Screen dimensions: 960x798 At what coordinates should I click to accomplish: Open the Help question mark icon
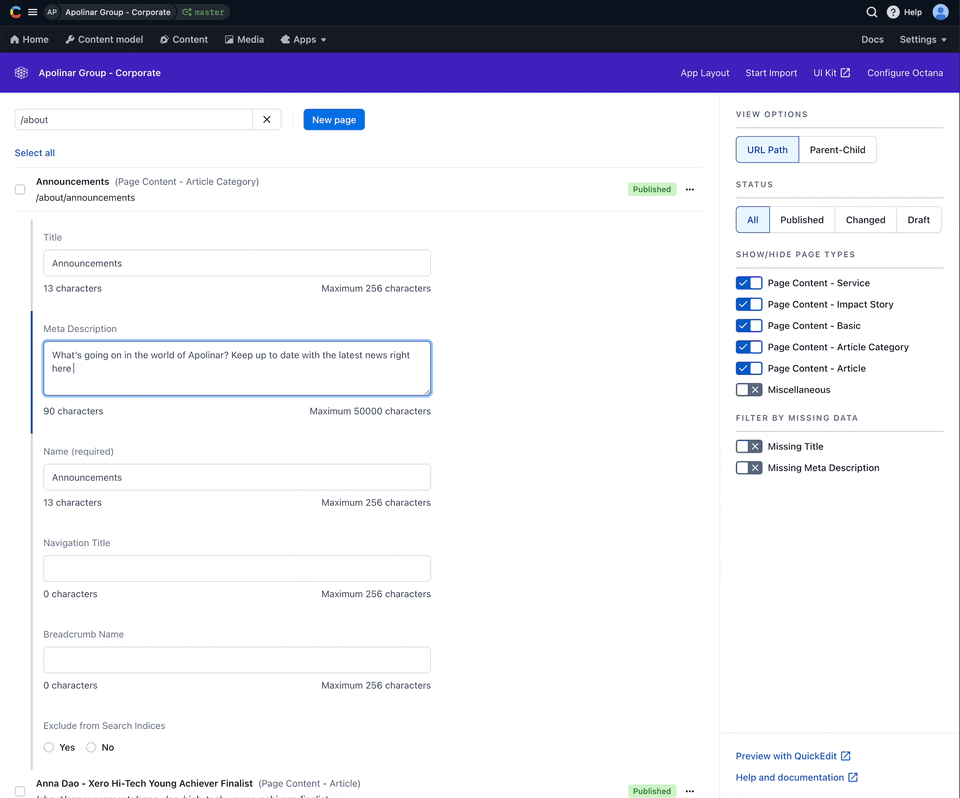click(893, 12)
